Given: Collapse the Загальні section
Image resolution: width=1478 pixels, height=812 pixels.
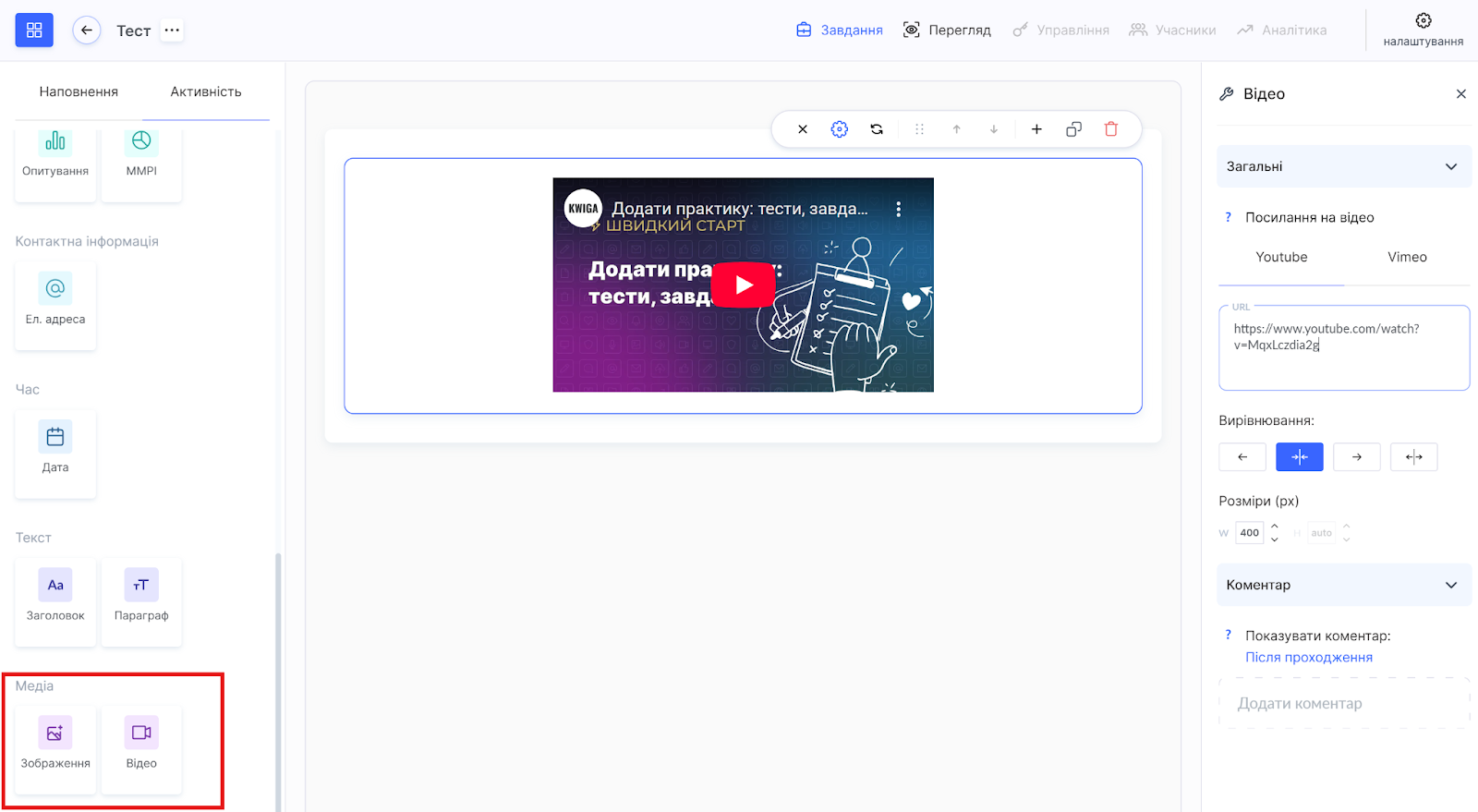Looking at the screenshot, I should coord(1450,167).
